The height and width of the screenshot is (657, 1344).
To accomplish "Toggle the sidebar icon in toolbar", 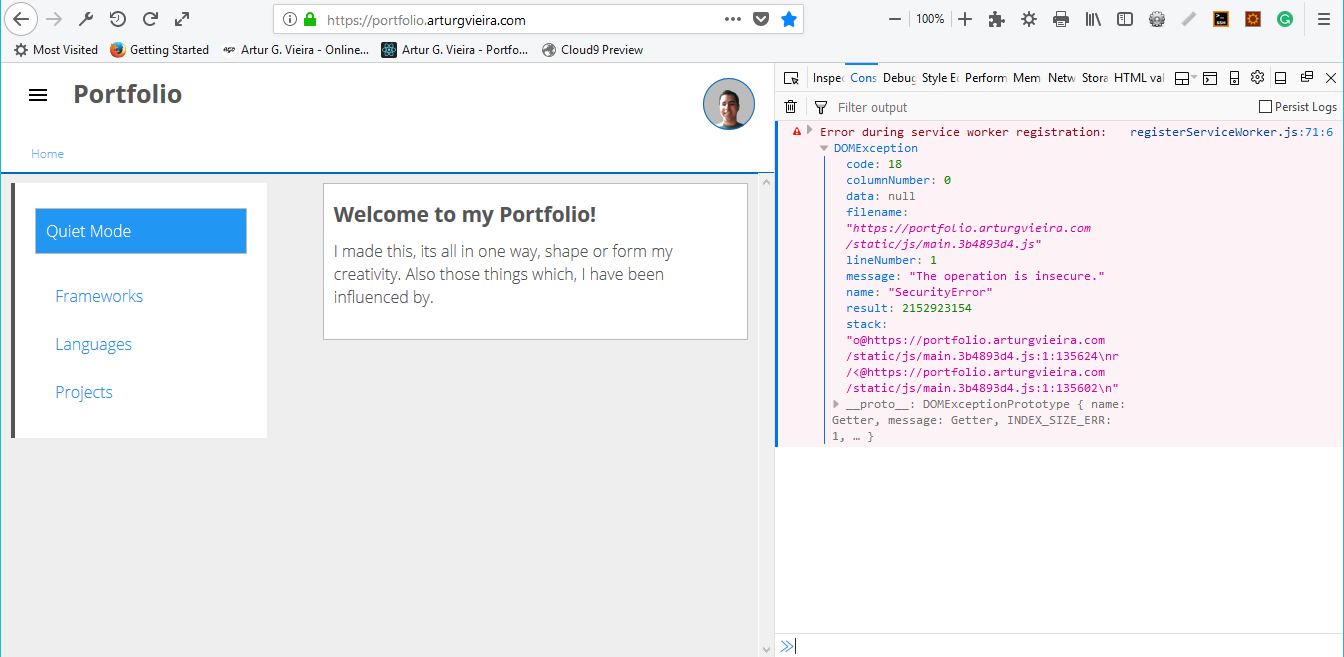I will click(1125, 19).
